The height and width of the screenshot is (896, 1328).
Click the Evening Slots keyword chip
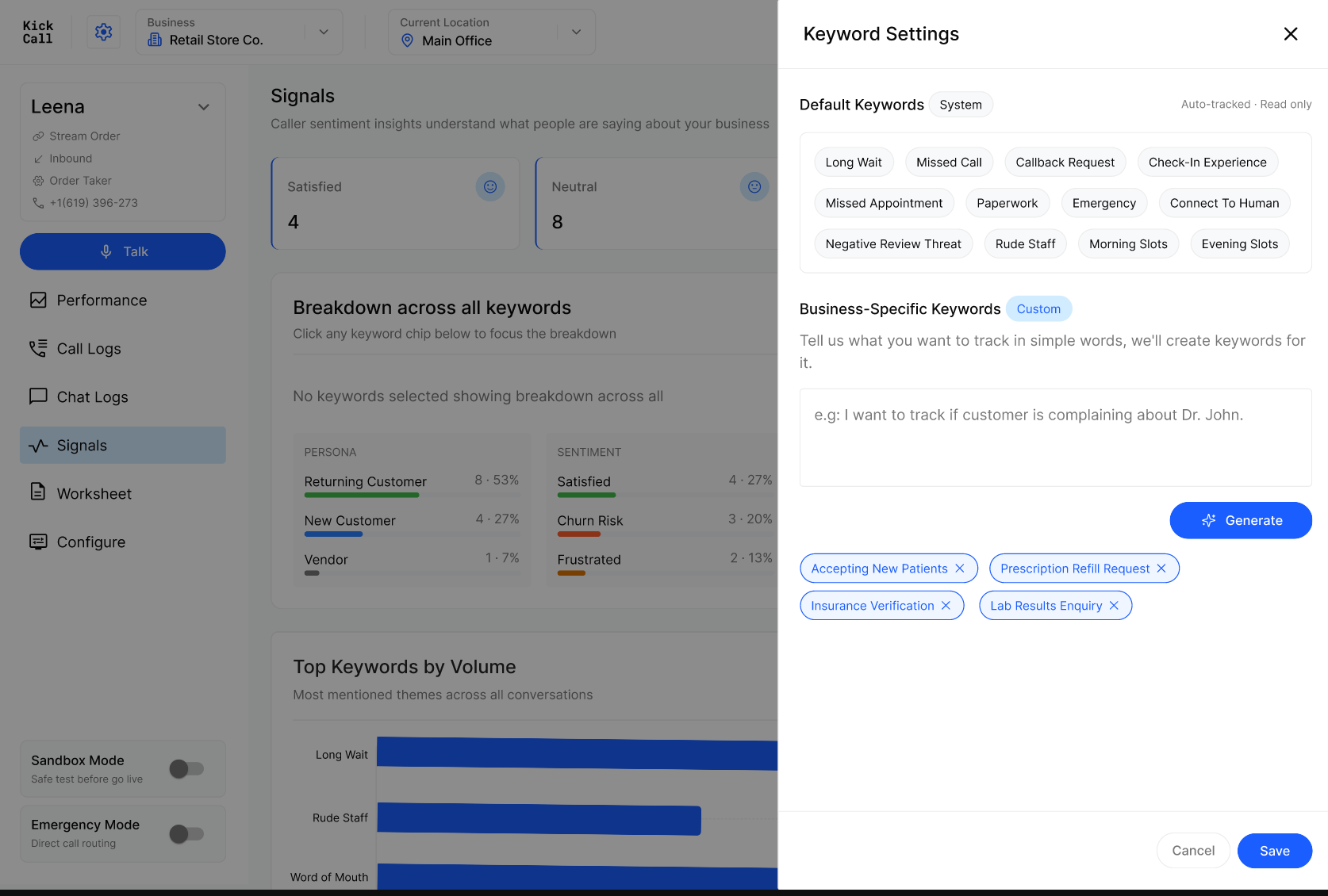pos(1240,244)
